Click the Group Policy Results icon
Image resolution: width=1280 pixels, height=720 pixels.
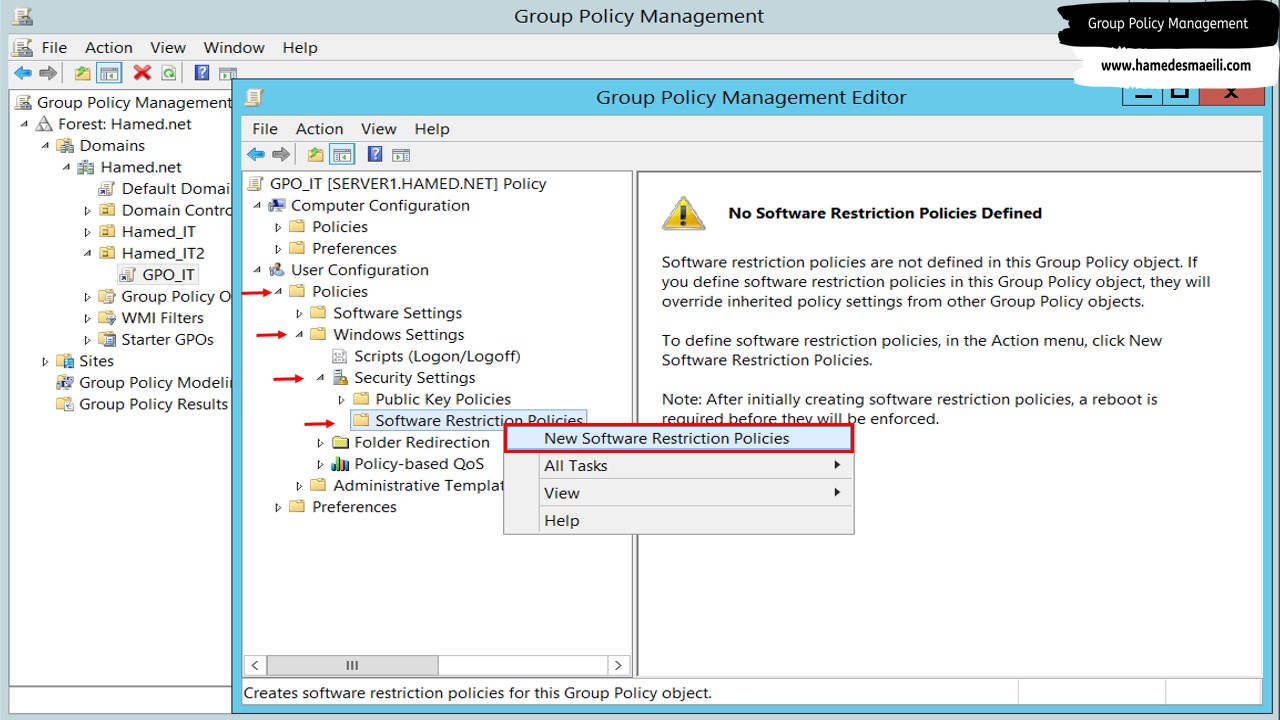pyautogui.click(x=66, y=404)
